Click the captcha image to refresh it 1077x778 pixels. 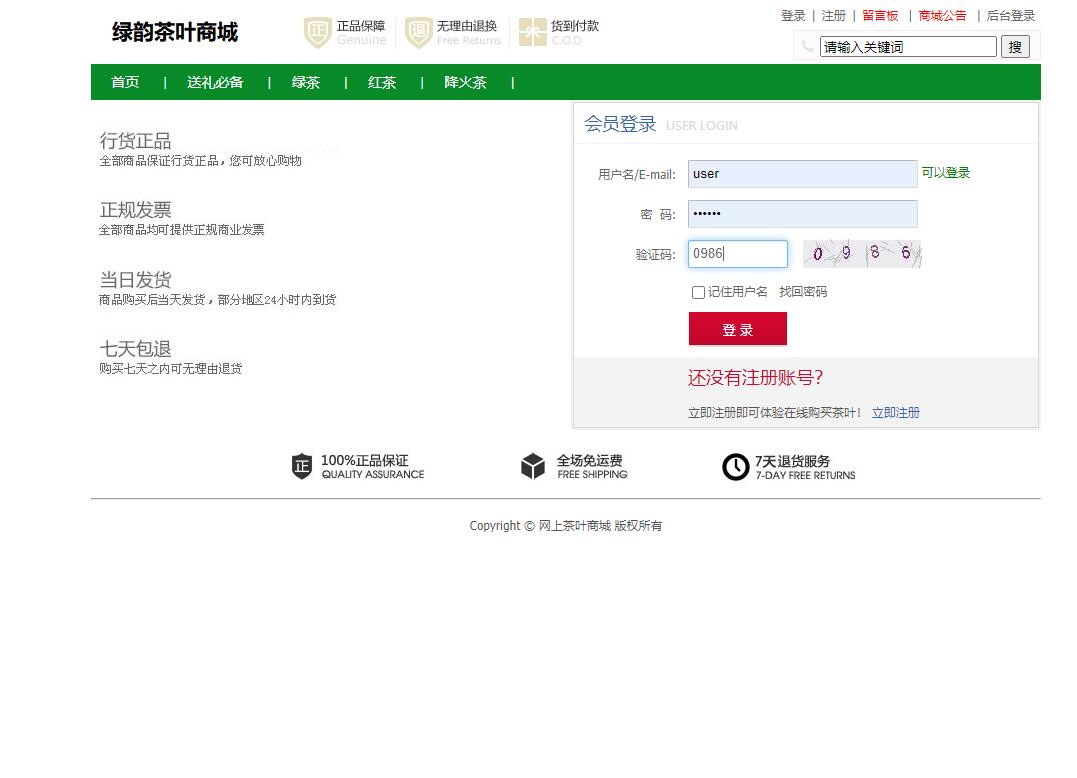[x=862, y=254]
